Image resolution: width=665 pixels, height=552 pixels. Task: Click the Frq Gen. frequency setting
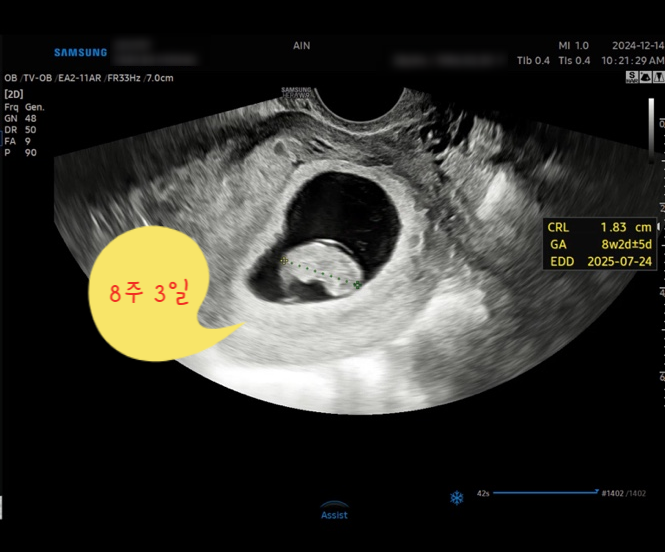pyautogui.click(x=24, y=107)
